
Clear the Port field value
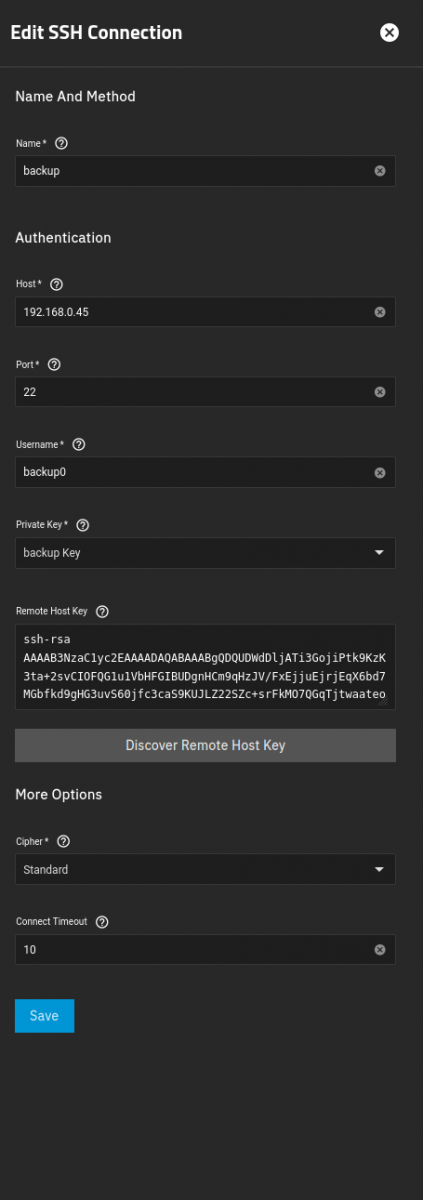point(380,392)
